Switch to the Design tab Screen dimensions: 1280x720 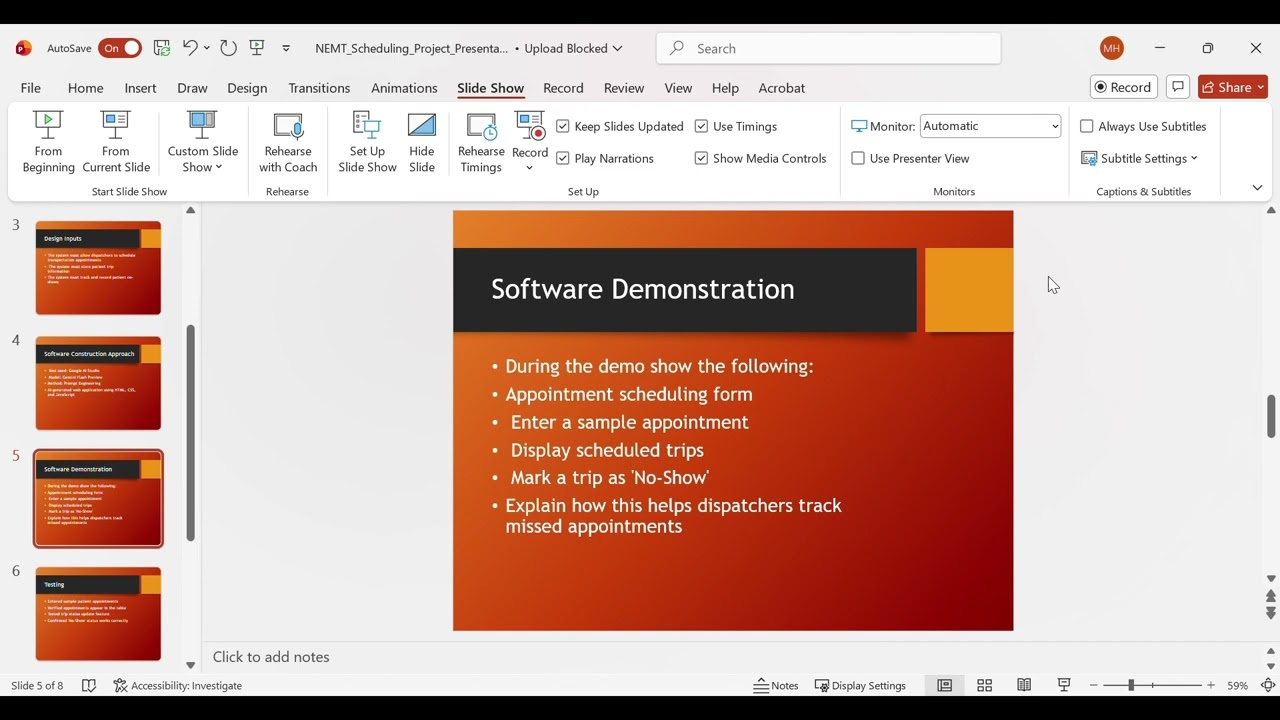pyautogui.click(x=247, y=88)
